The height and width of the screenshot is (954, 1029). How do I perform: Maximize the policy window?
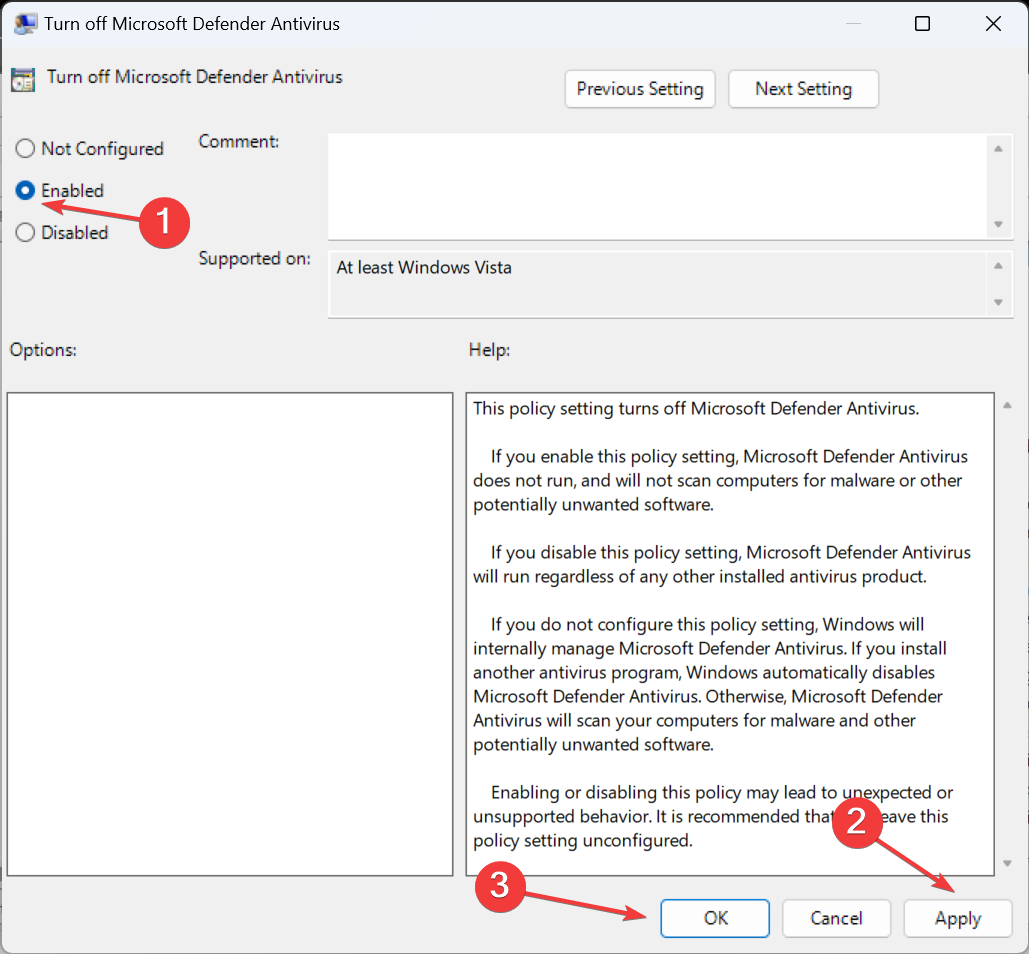[922, 24]
